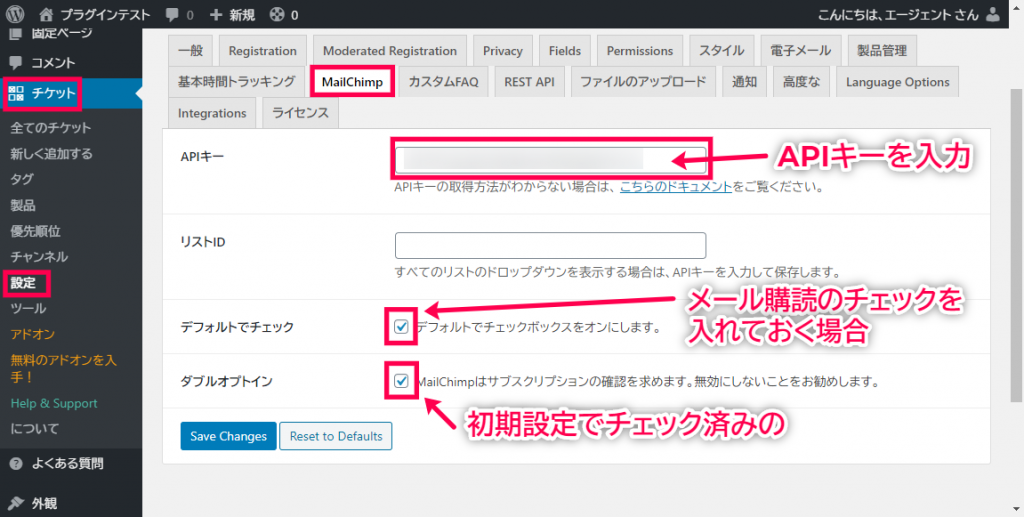
Task: Focus the APIキー input field
Action: click(x=551, y=159)
